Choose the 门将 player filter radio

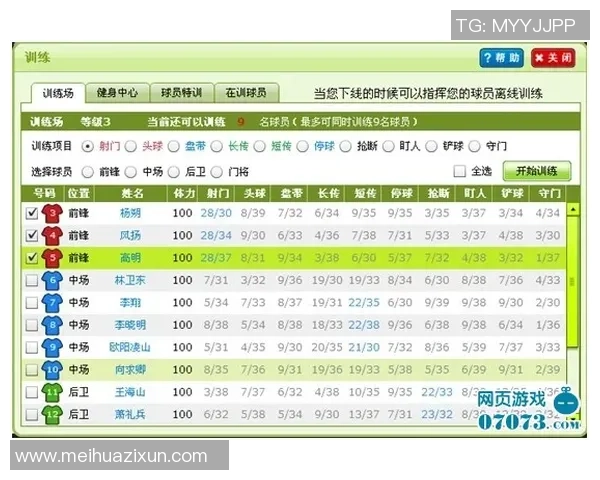(217, 172)
